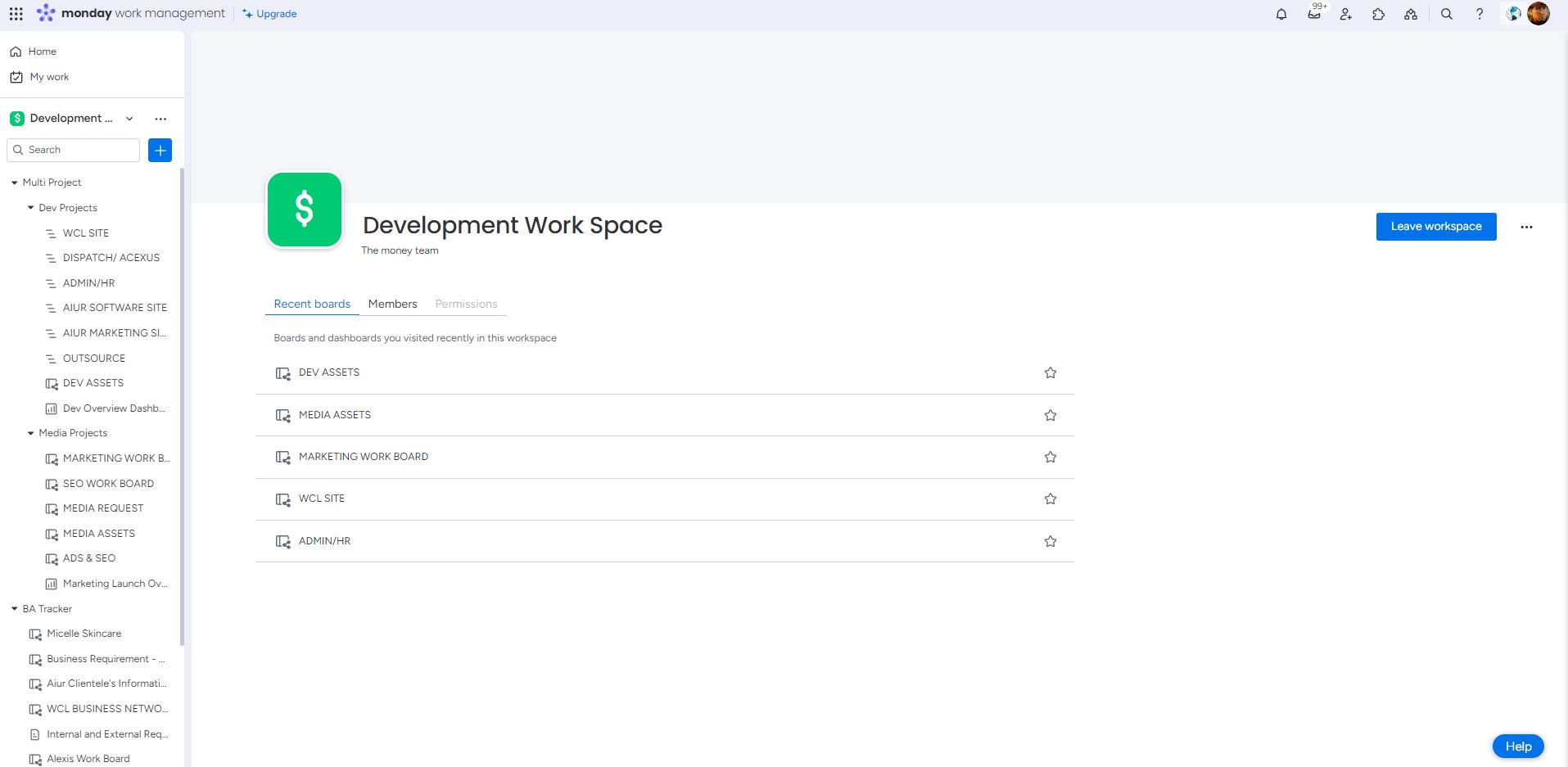Image resolution: width=1568 pixels, height=767 pixels.
Task: Open MEDIA REQUEST board in sidebar
Action: 103,508
